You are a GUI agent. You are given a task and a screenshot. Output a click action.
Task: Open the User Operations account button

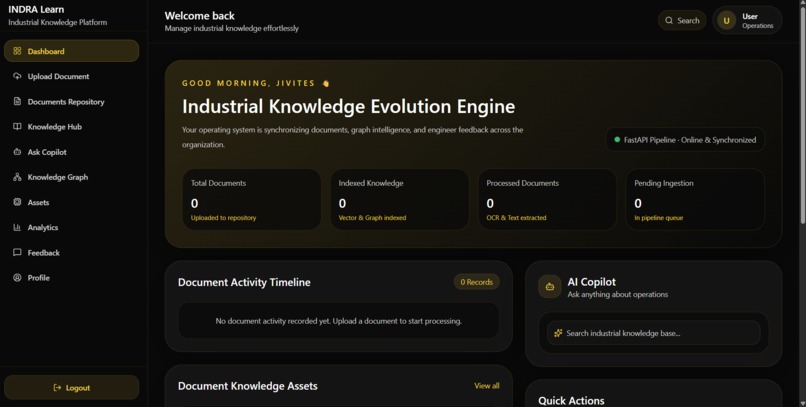click(x=747, y=21)
